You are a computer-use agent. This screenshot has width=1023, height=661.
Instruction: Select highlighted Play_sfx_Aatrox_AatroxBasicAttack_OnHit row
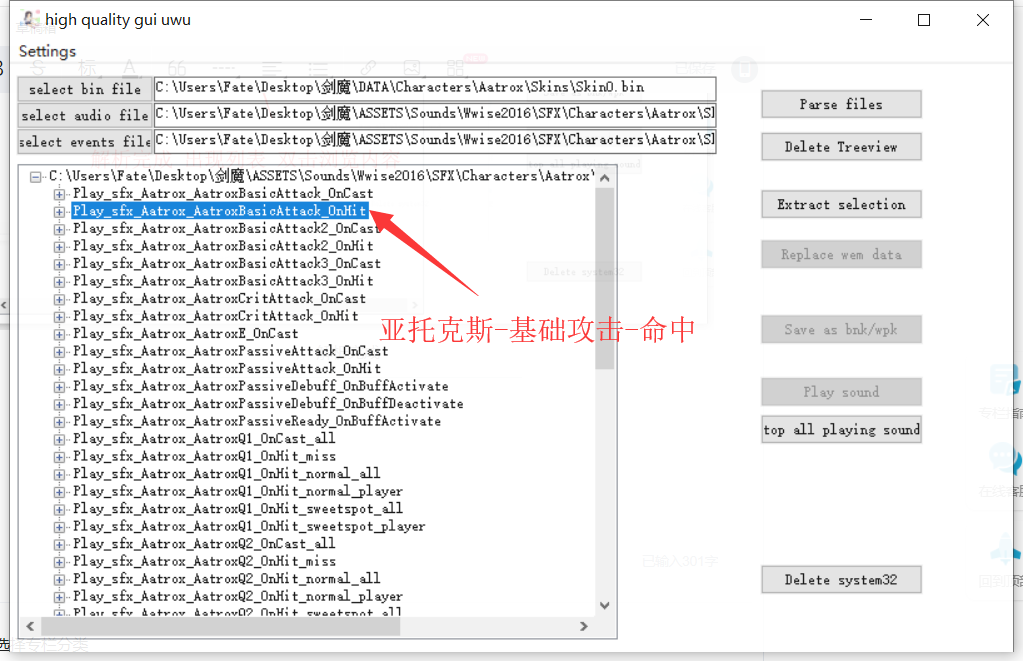coord(220,211)
